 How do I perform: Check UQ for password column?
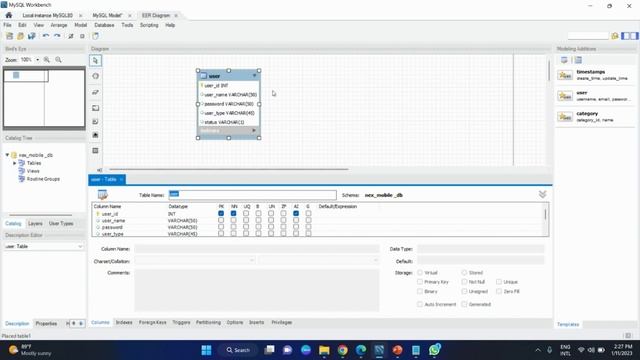pos(246,227)
